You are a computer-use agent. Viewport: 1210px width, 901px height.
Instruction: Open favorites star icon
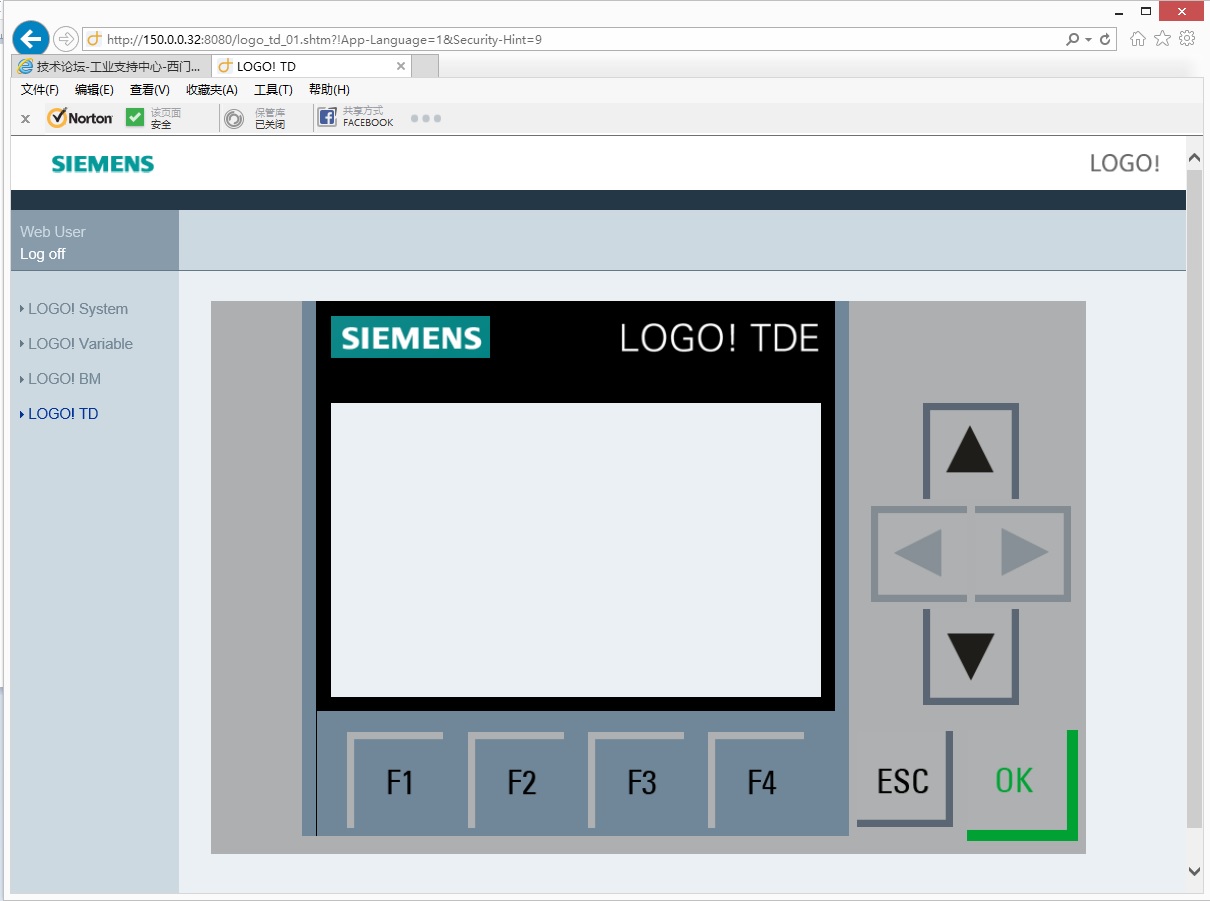point(1162,39)
